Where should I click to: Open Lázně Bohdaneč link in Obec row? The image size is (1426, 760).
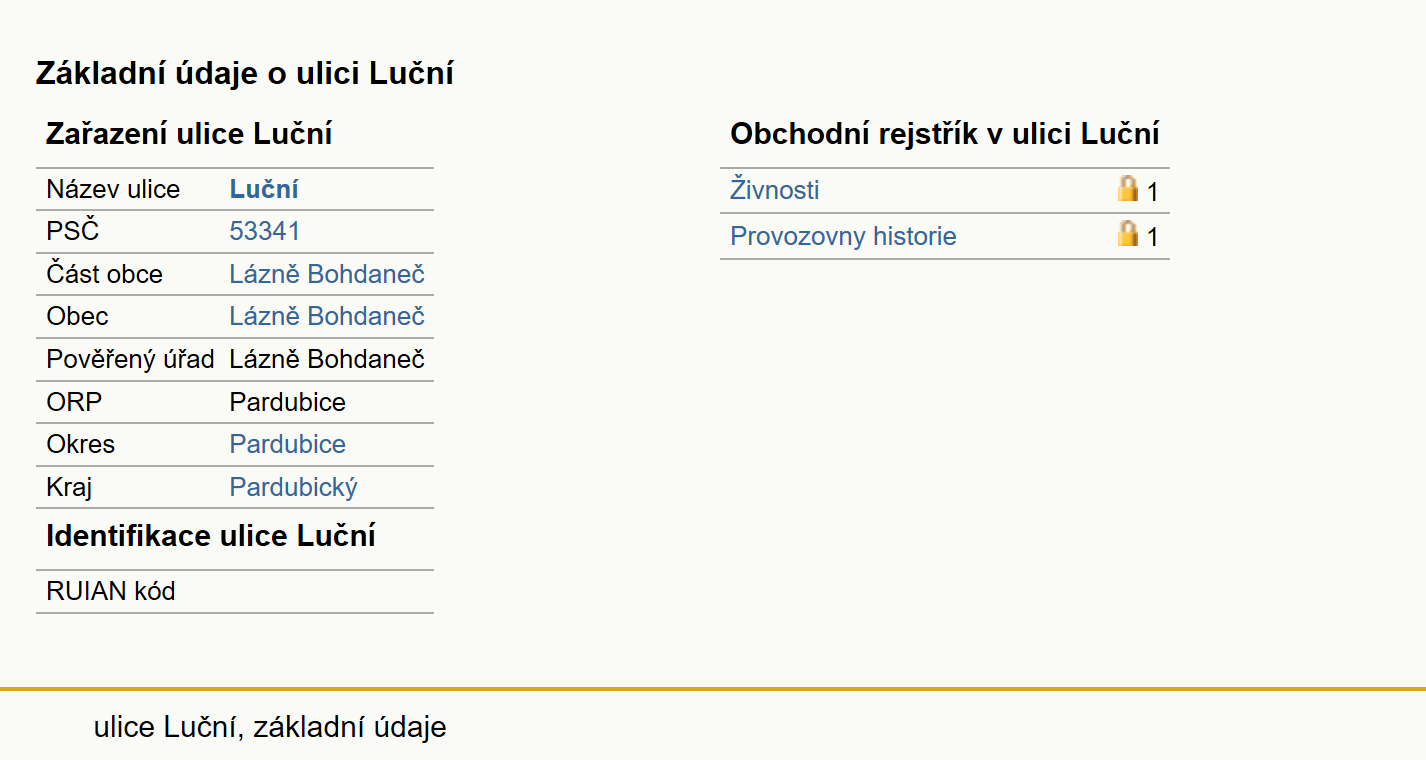point(327,316)
